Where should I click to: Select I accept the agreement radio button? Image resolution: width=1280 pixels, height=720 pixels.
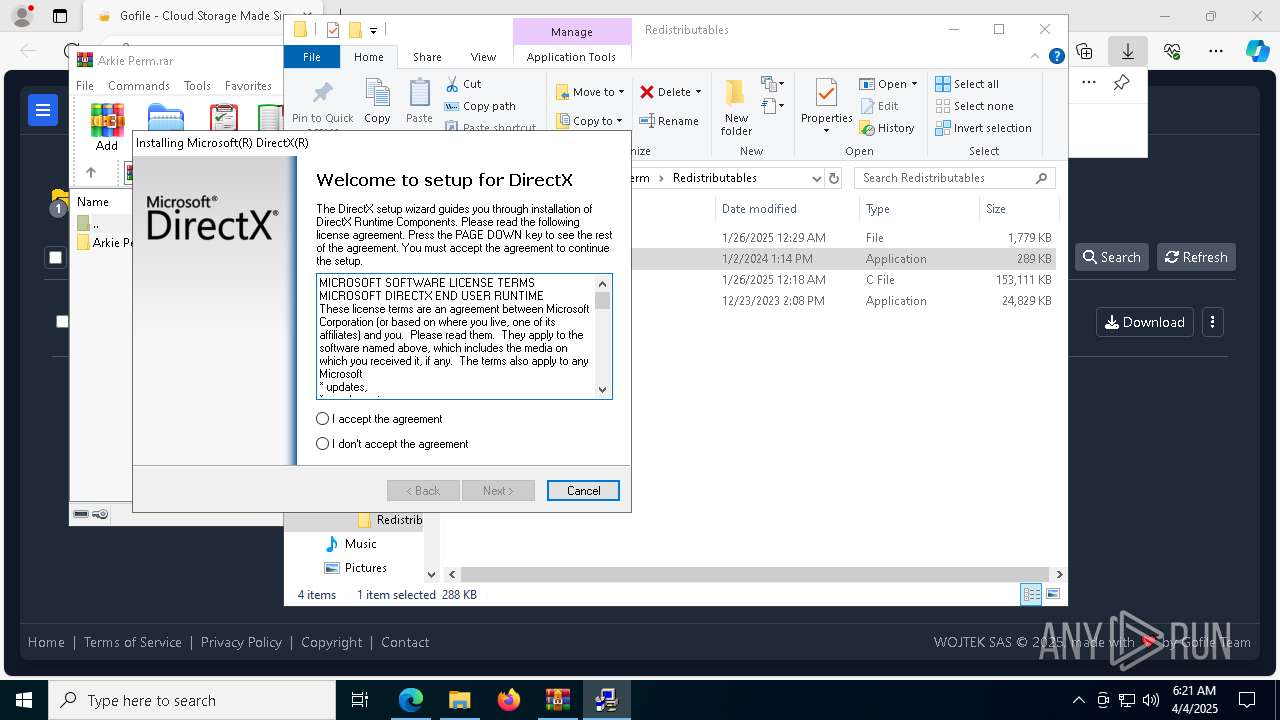(322, 419)
